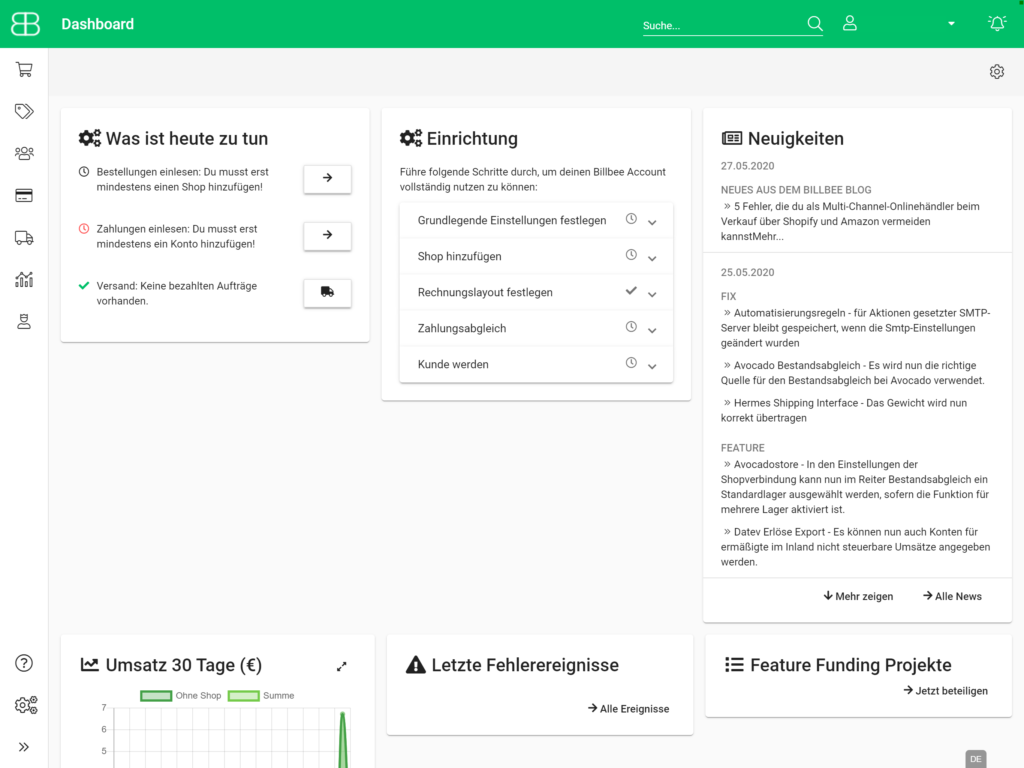Screen dimensions: 1024x768
Task: Click arrow button for Zahlungen einlesen
Action: (x=327, y=235)
